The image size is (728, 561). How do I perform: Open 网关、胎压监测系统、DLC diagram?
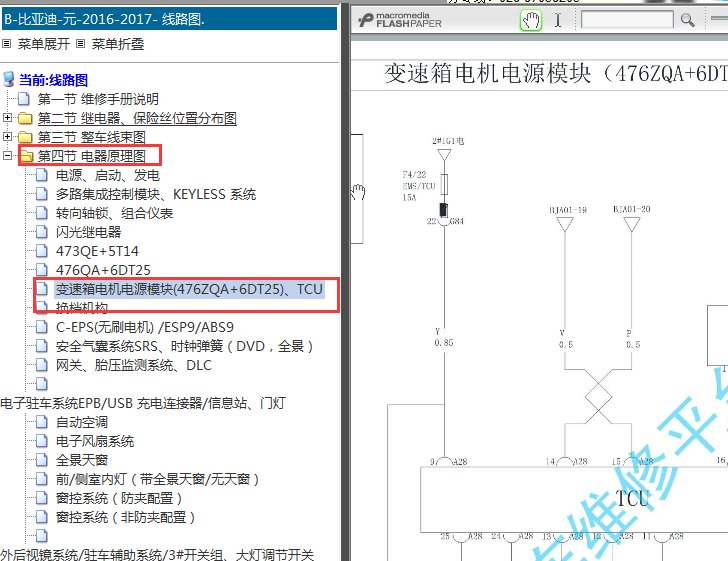pos(134,365)
